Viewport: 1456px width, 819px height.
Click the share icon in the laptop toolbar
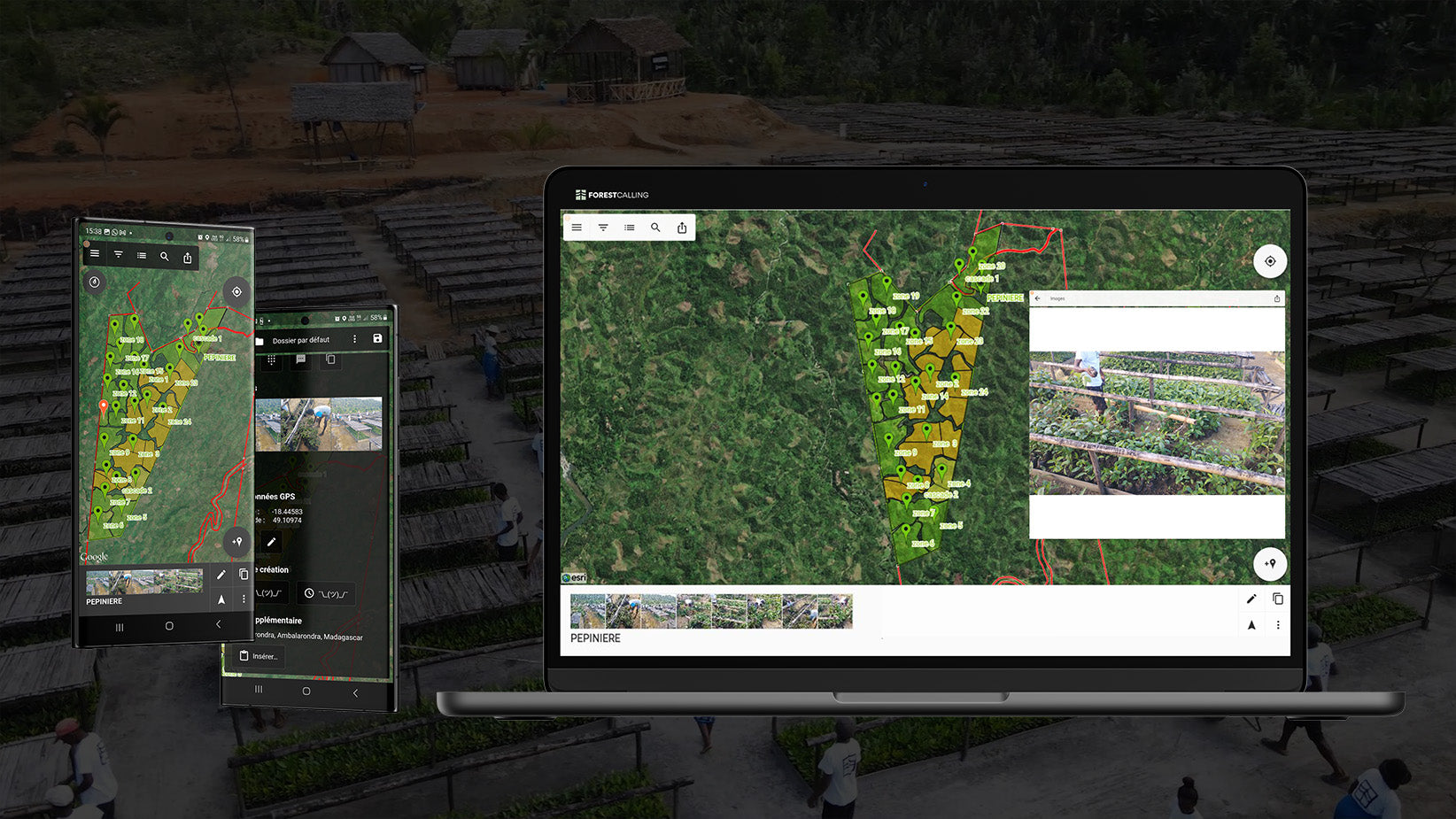[682, 228]
